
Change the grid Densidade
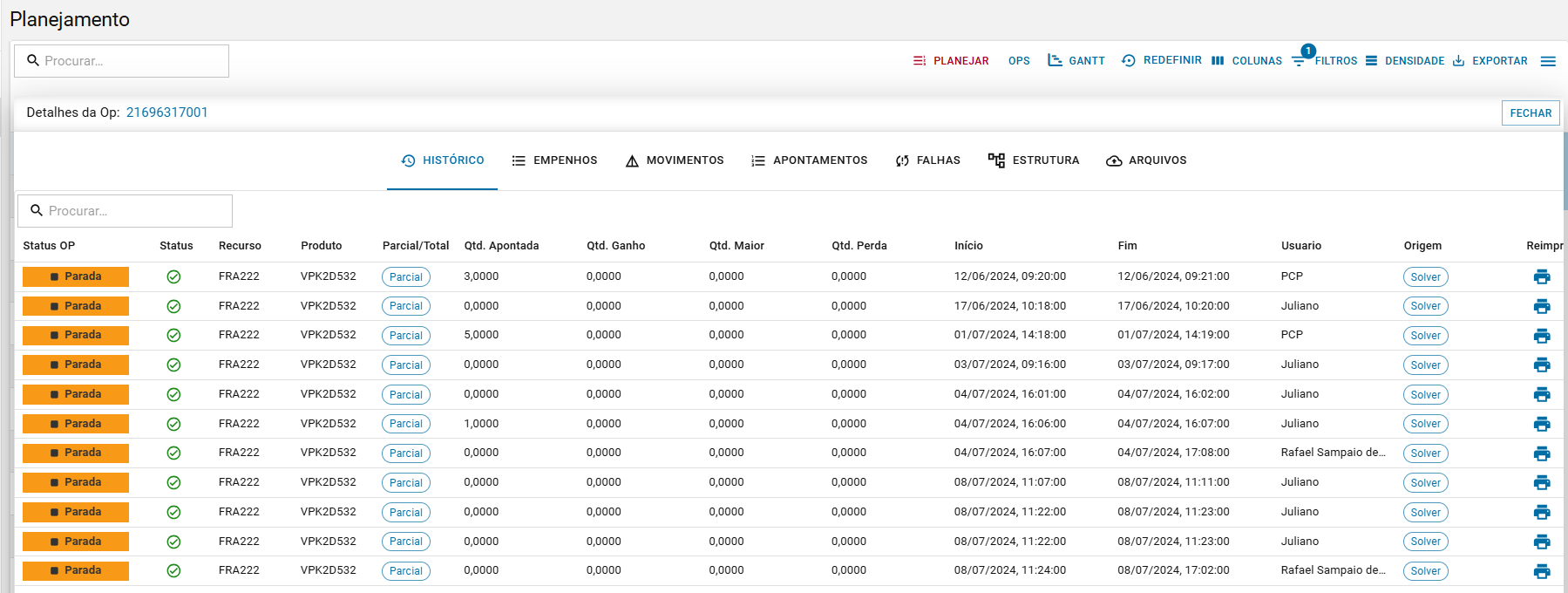(x=1405, y=61)
